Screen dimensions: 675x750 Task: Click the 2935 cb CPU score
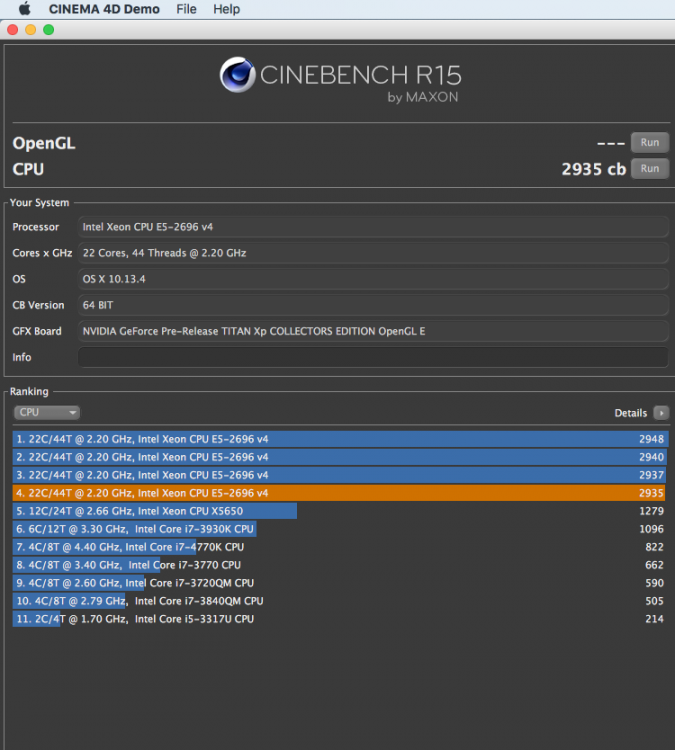click(593, 169)
